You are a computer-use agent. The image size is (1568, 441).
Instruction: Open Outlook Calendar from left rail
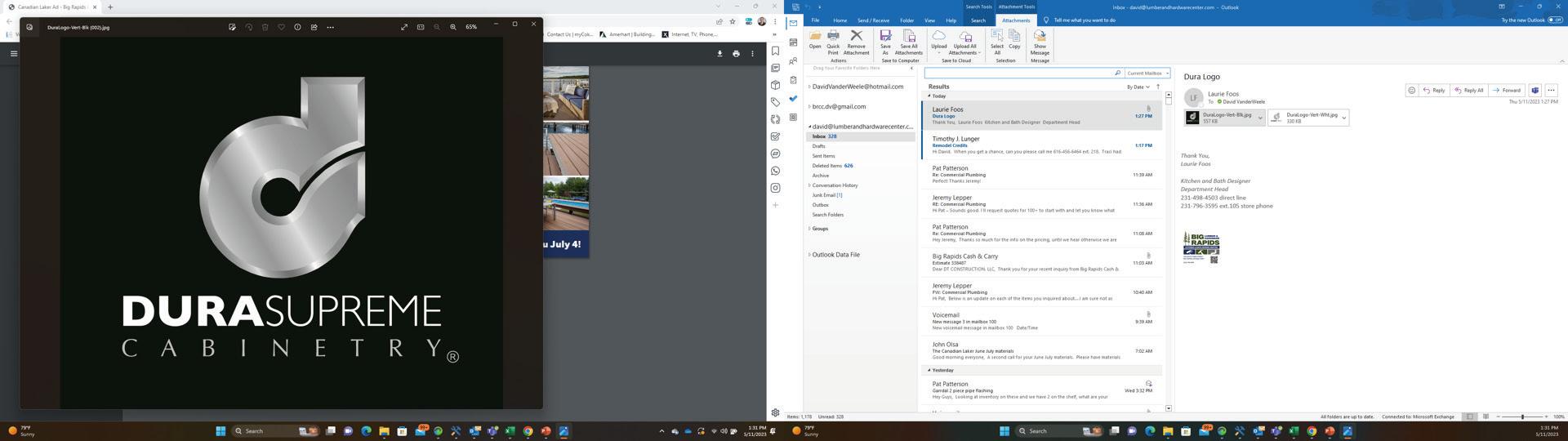coord(793,42)
